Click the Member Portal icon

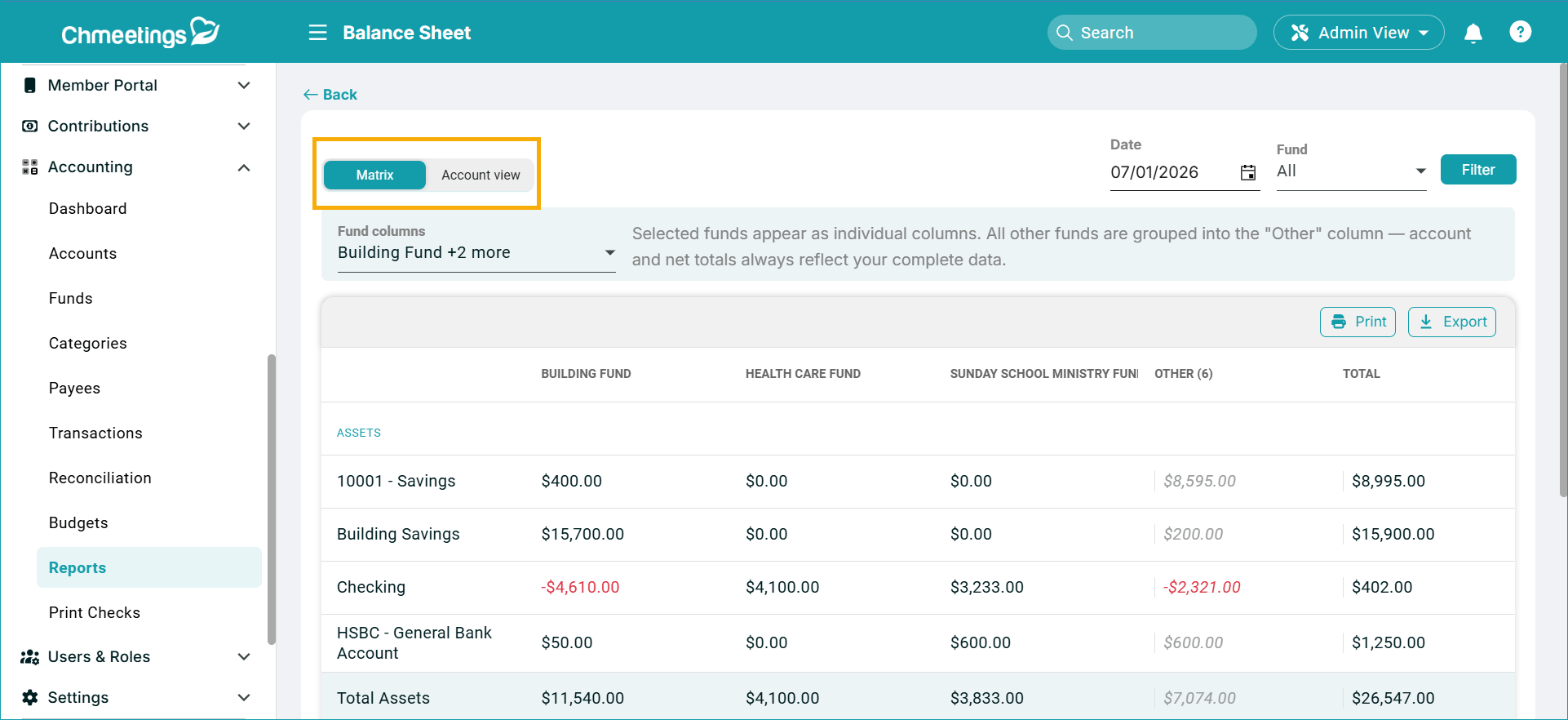[30, 85]
